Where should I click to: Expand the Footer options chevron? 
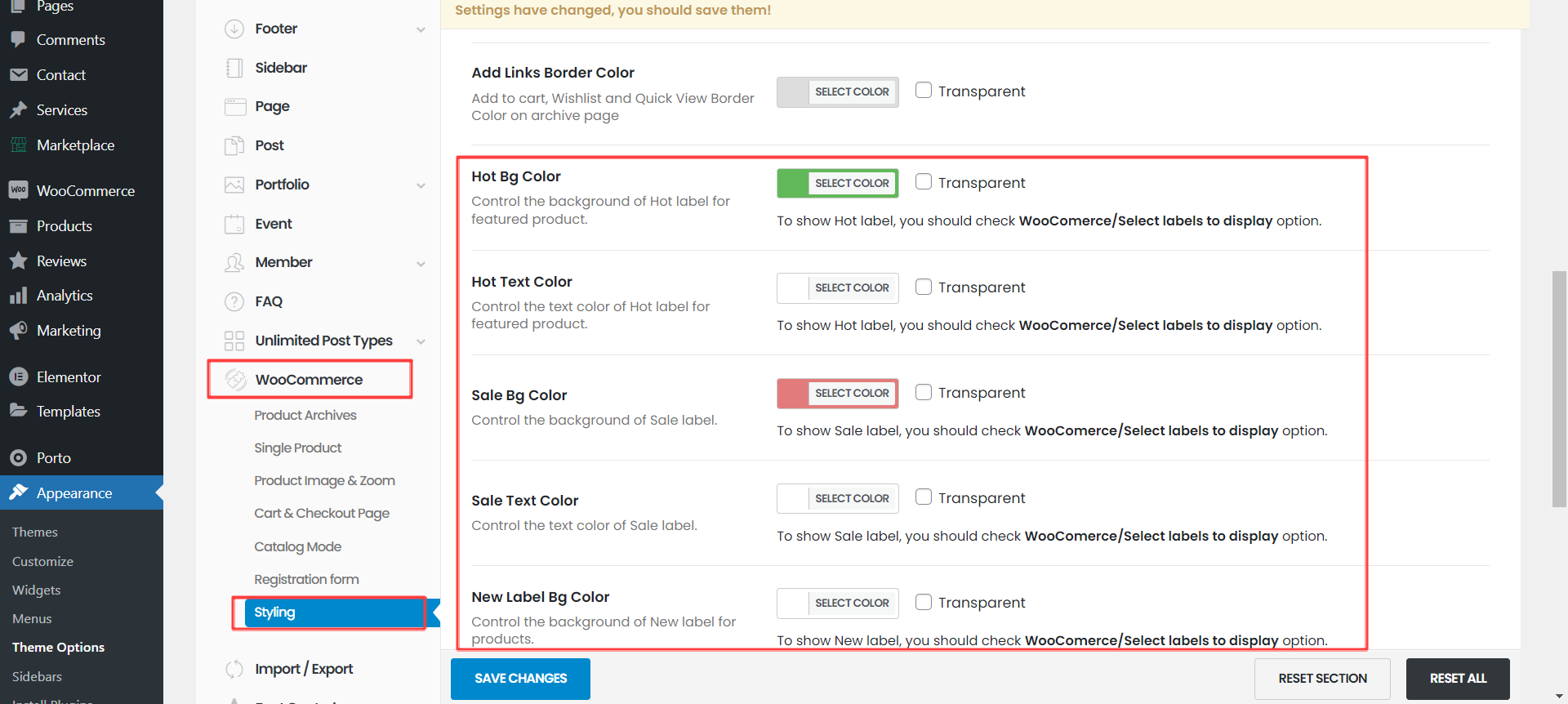click(x=421, y=29)
